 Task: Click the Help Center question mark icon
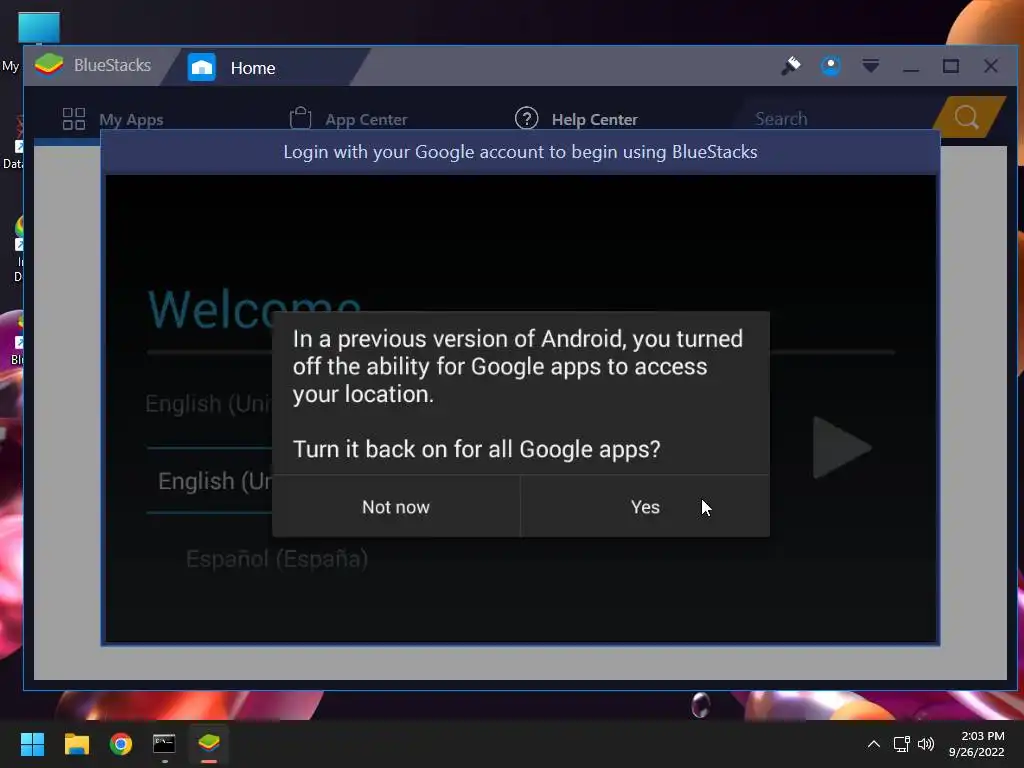pyautogui.click(x=526, y=118)
